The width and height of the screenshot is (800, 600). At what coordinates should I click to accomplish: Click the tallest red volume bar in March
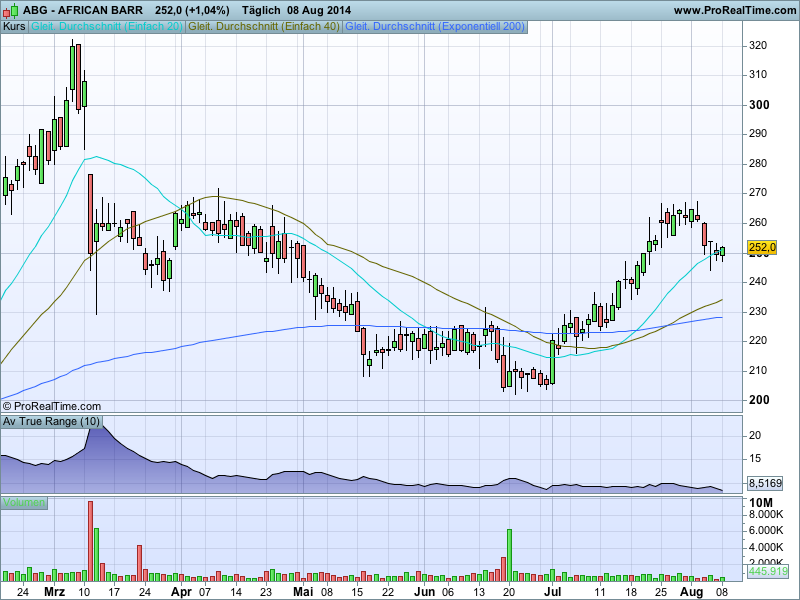click(90, 541)
